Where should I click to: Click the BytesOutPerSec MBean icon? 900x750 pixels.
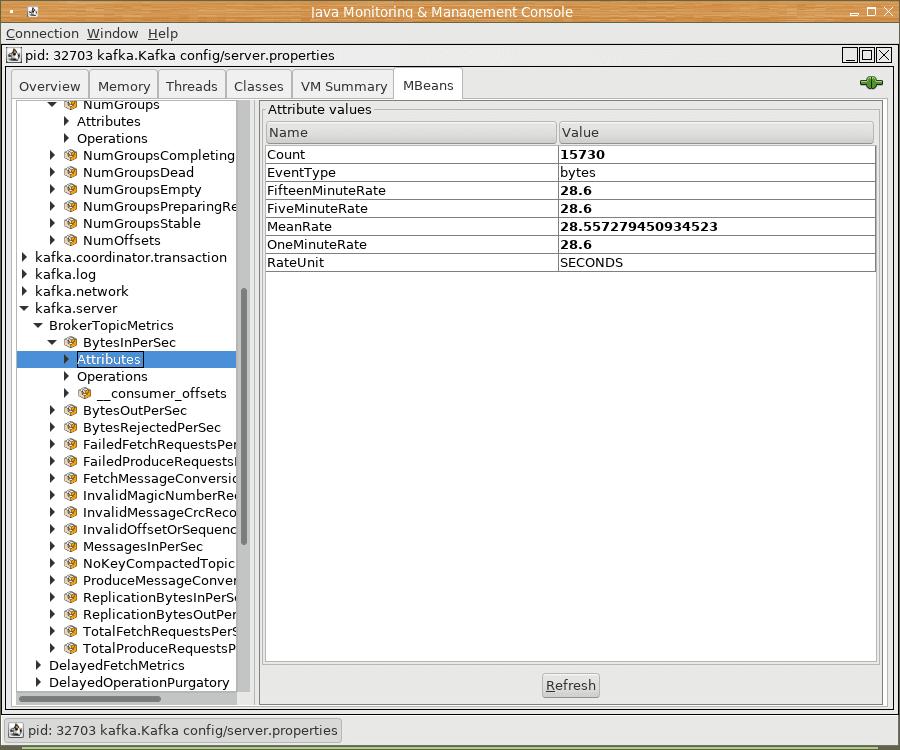(71, 410)
